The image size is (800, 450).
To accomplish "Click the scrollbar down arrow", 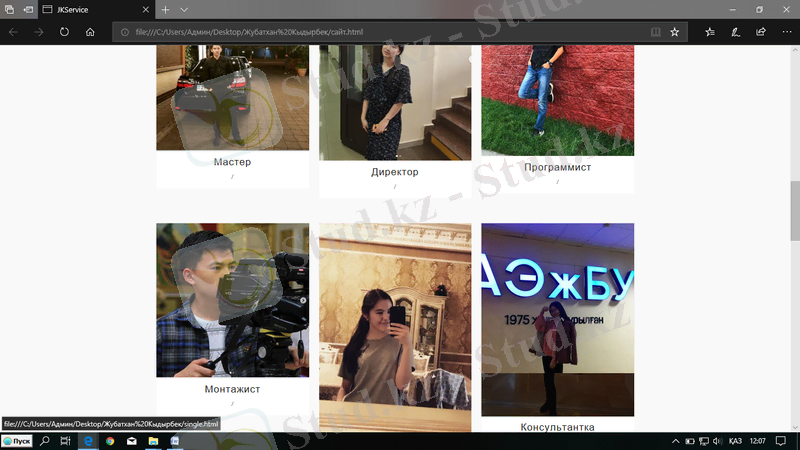I will pyautogui.click(x=795, y=428).
